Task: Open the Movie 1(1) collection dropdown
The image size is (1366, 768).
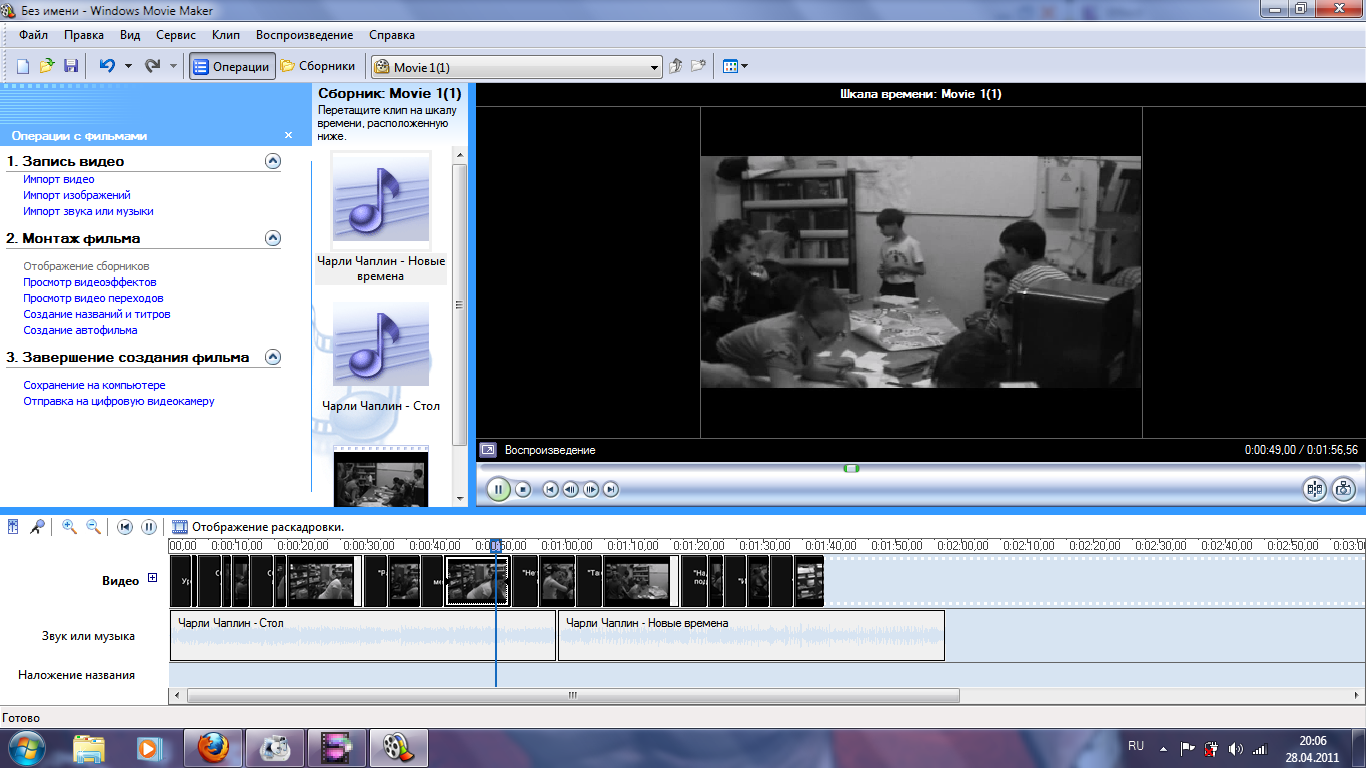Action: pyautogui.click(x=517, y=67)
